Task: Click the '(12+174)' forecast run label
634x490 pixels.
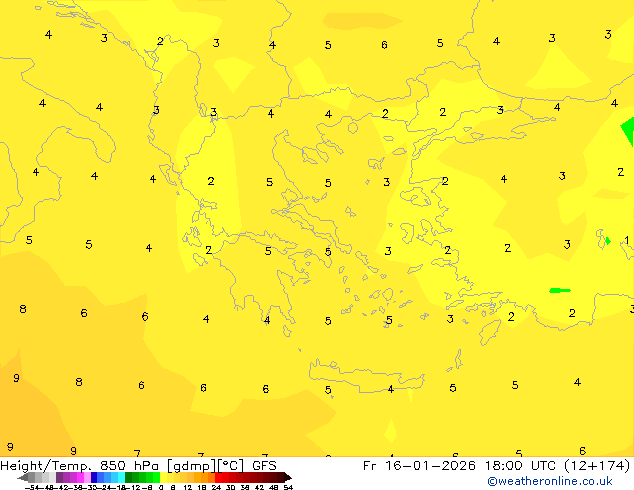Action: point(596,466)
